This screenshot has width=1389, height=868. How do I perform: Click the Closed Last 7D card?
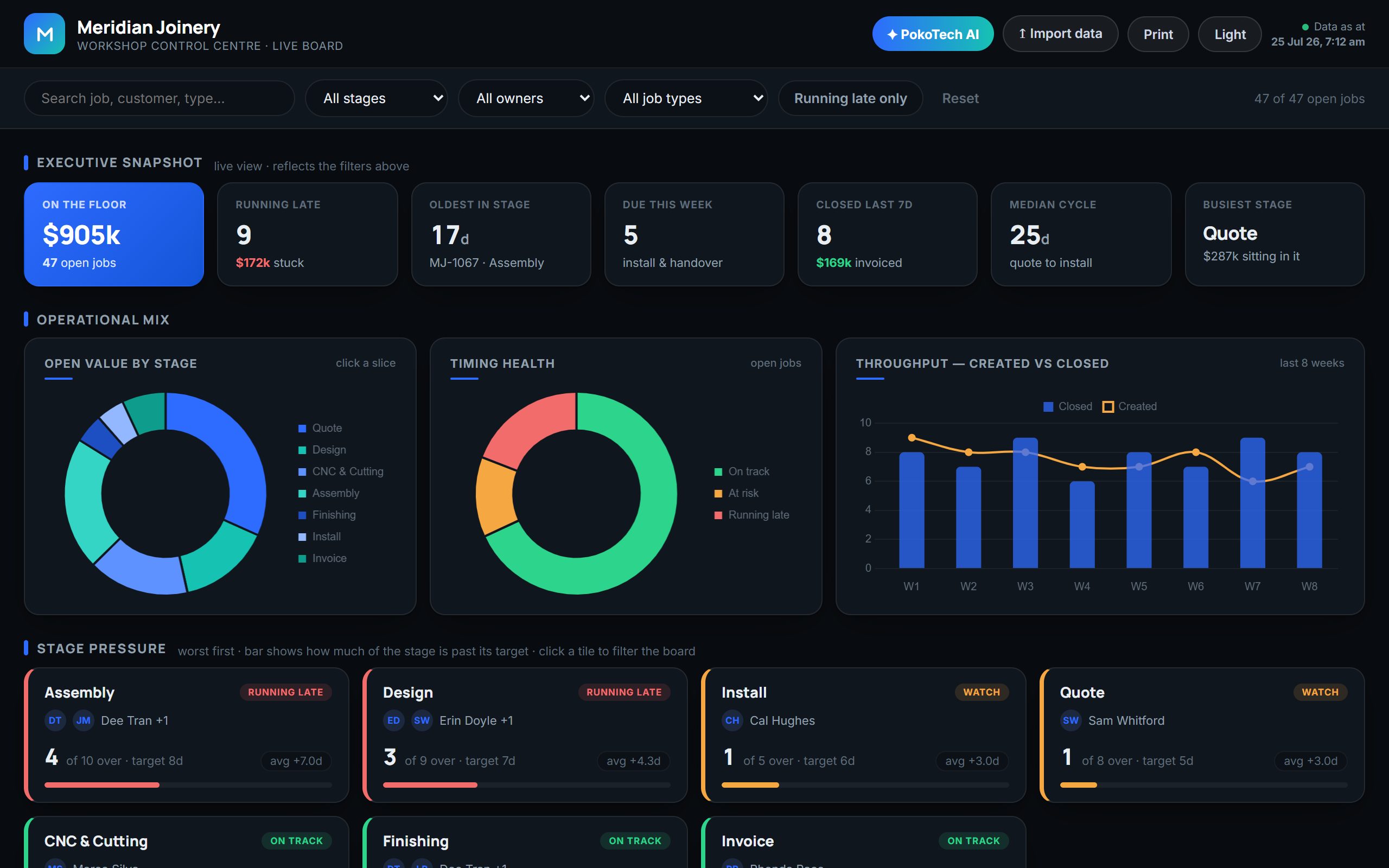point(887,234)
